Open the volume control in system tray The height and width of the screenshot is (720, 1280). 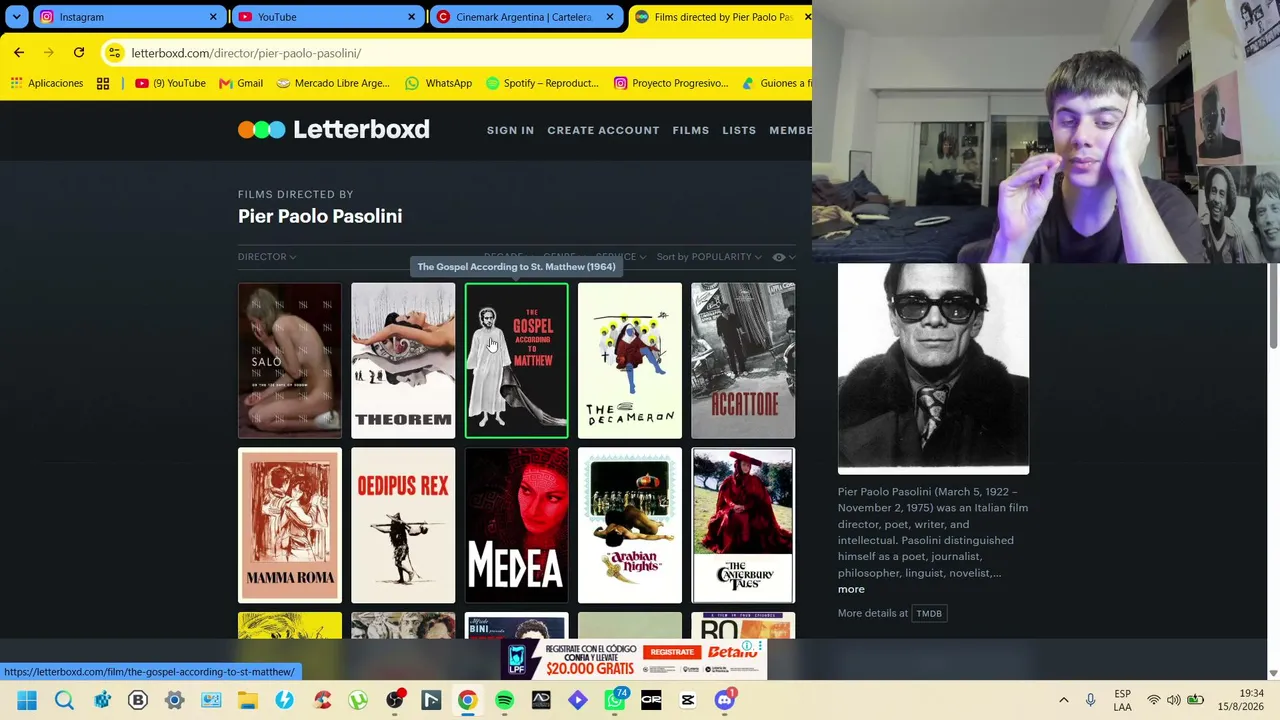click(1174, 700)
